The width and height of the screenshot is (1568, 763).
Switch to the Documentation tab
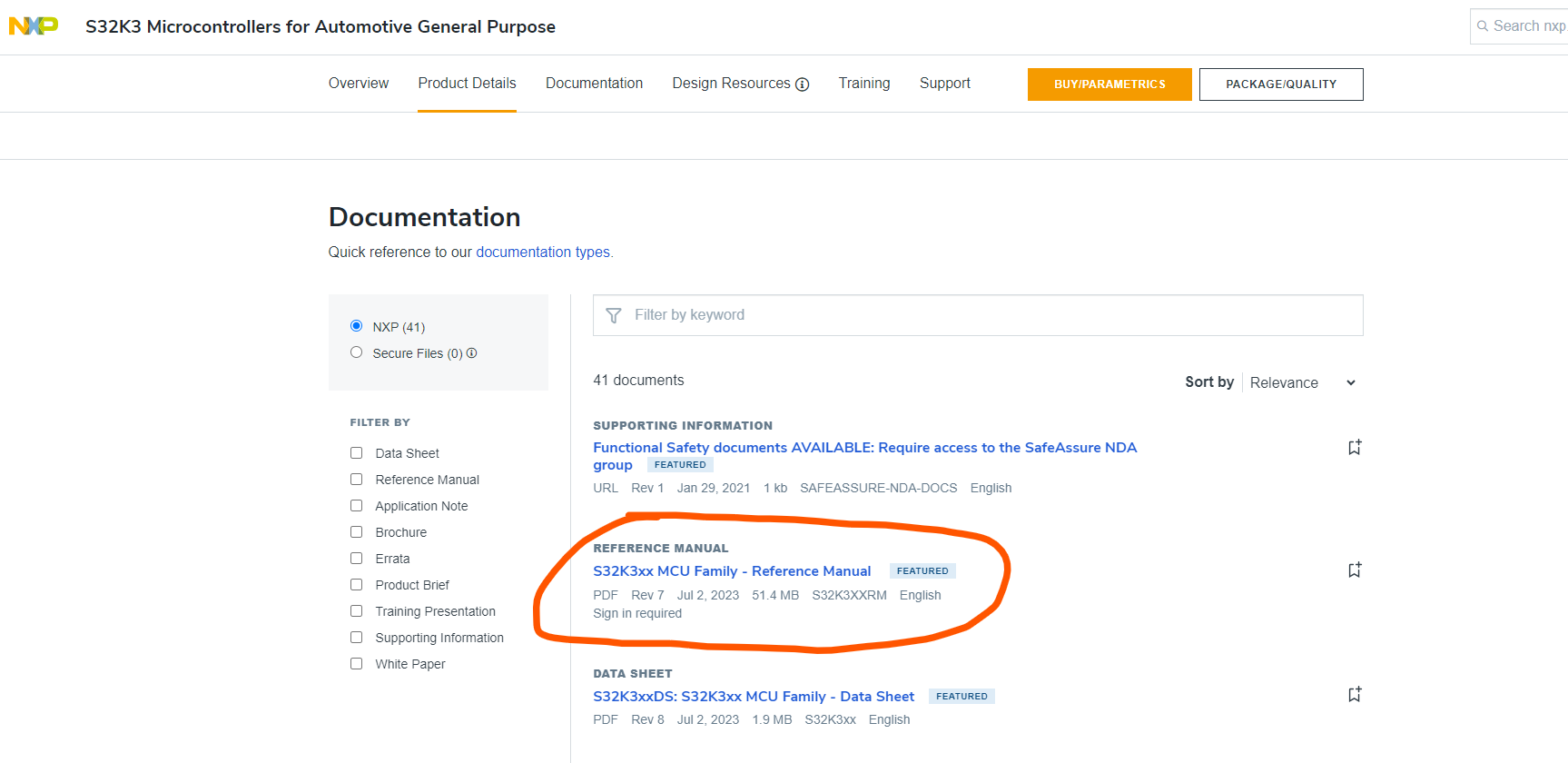(x=594, y=84)
